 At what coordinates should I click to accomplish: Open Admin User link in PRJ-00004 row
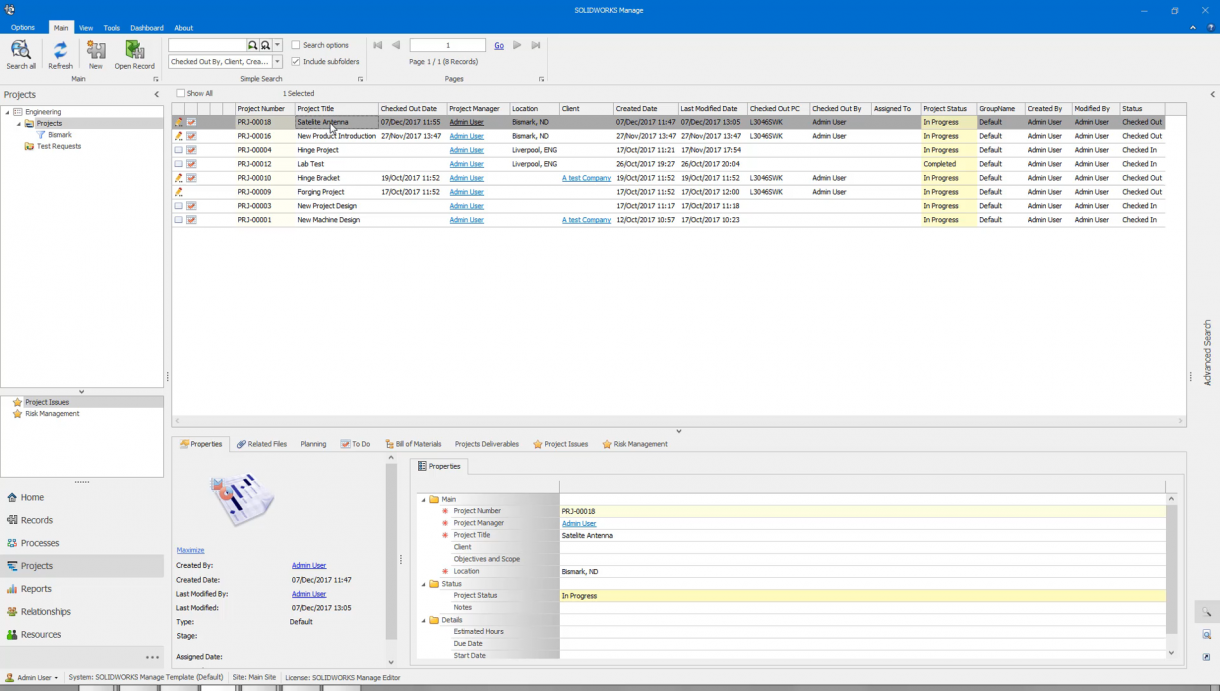pos(466,150)
